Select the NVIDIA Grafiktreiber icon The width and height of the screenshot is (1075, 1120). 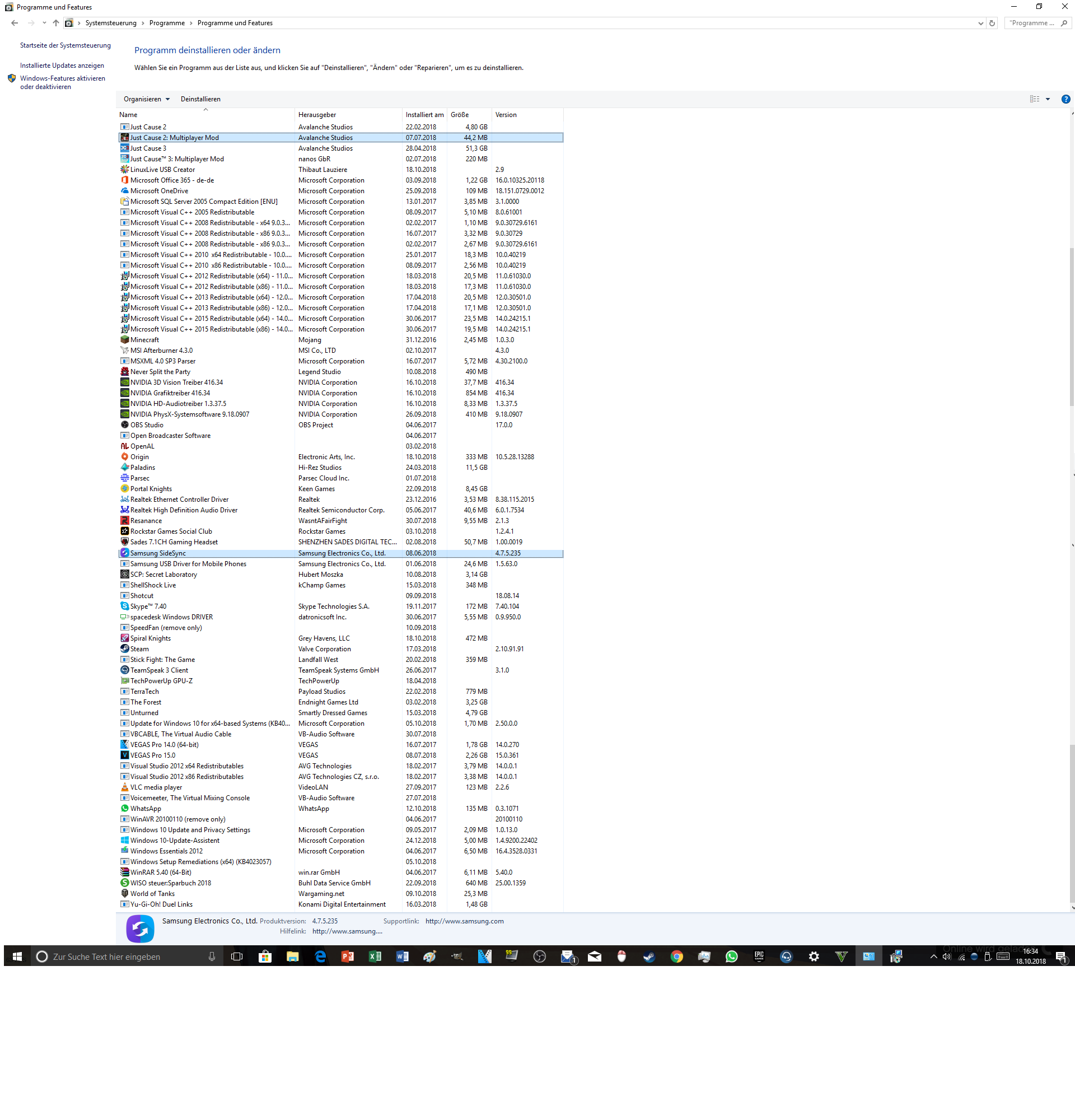click(x=124, y=393)
